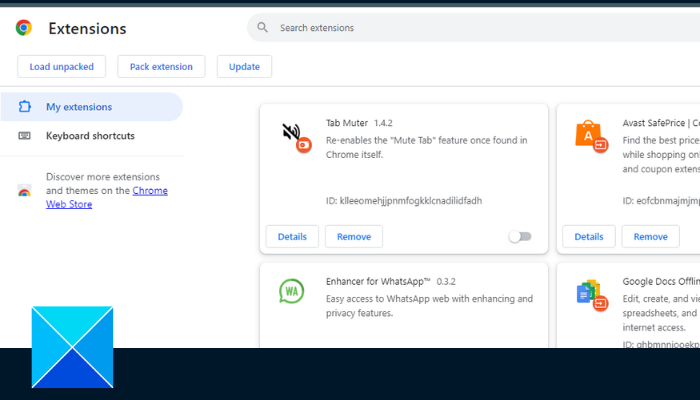The width and height of the screenshot is (700, 400).
Task: Open Keyboard shortcuts page
Action: tap(90, 136)
